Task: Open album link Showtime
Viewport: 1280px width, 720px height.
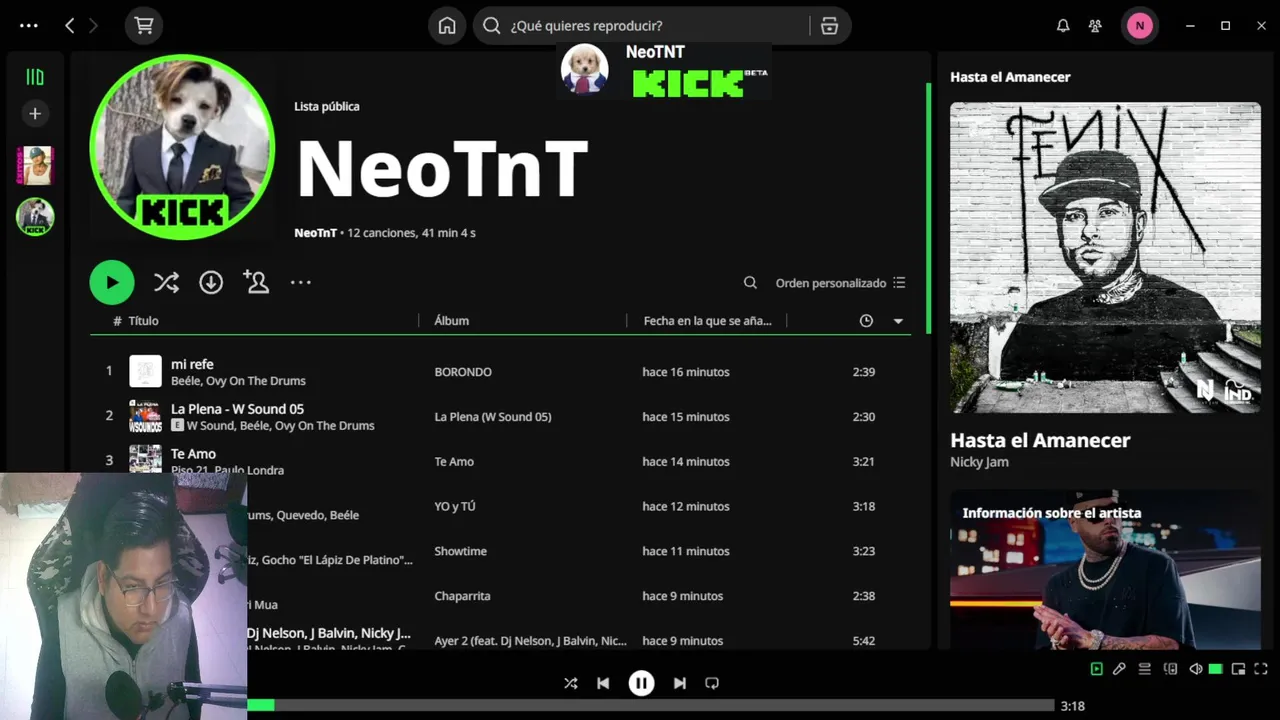Action: [461, 551]
